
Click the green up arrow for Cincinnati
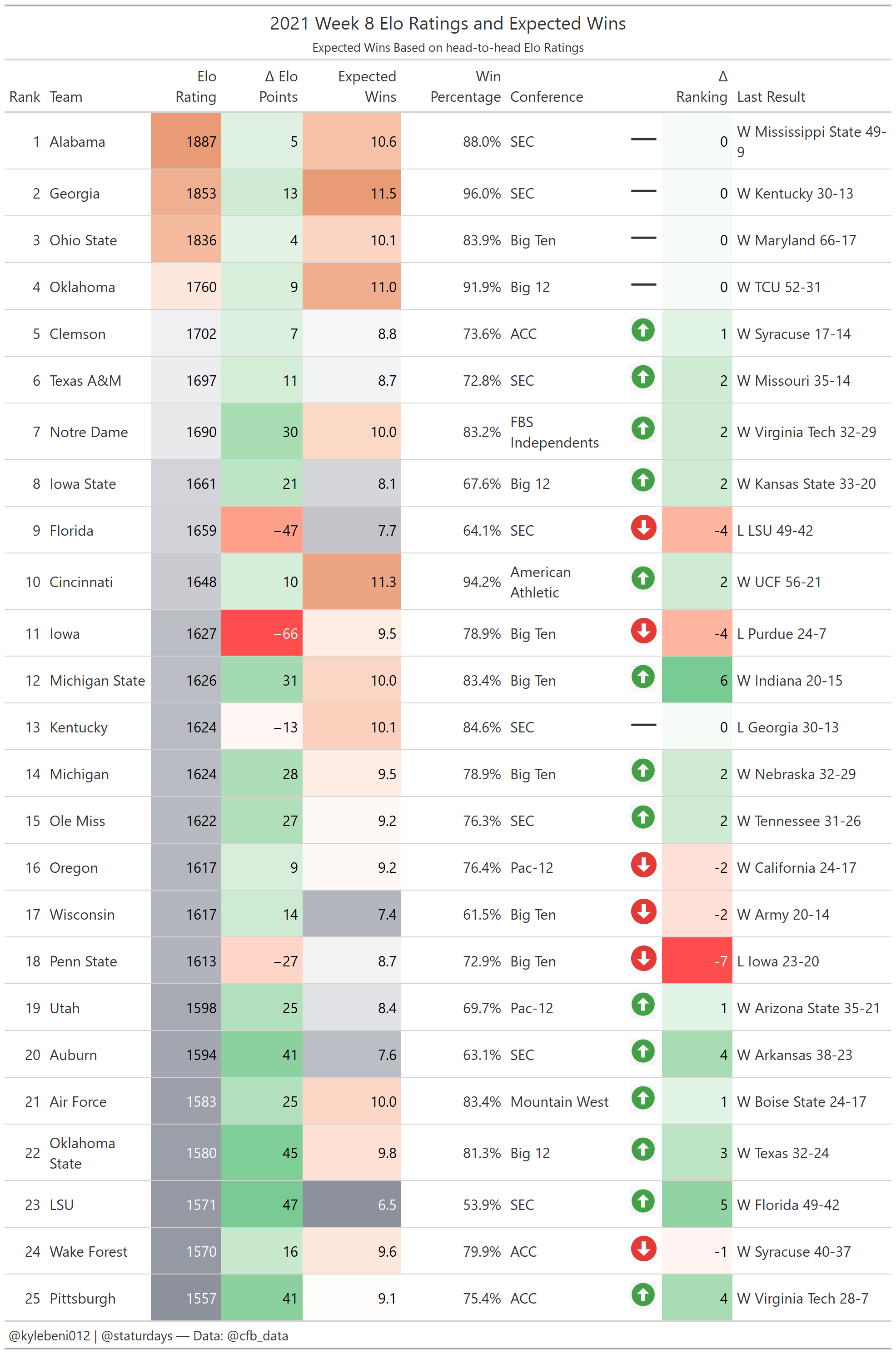pos(643,578)
